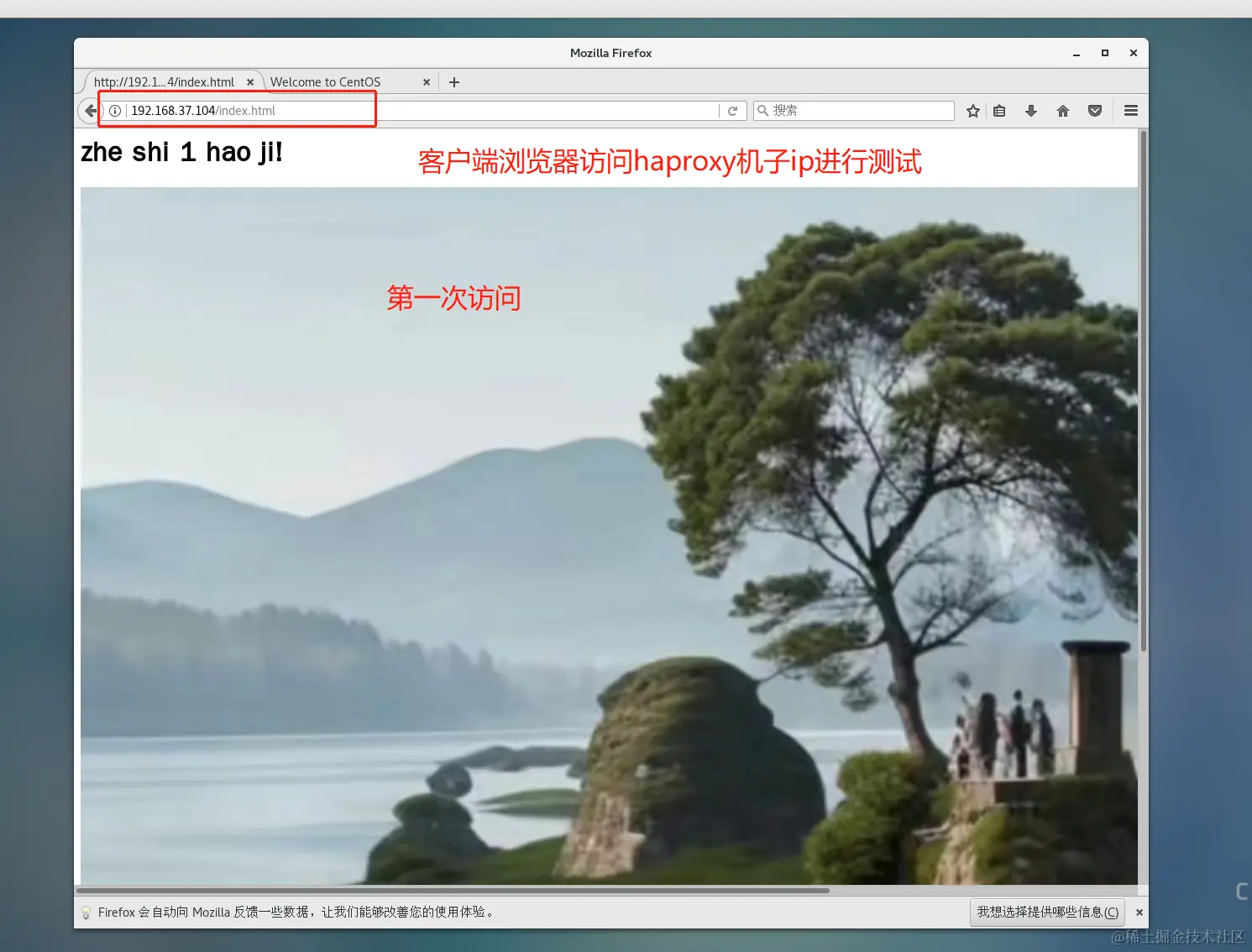Save page to Pocket

point(1094,110)
